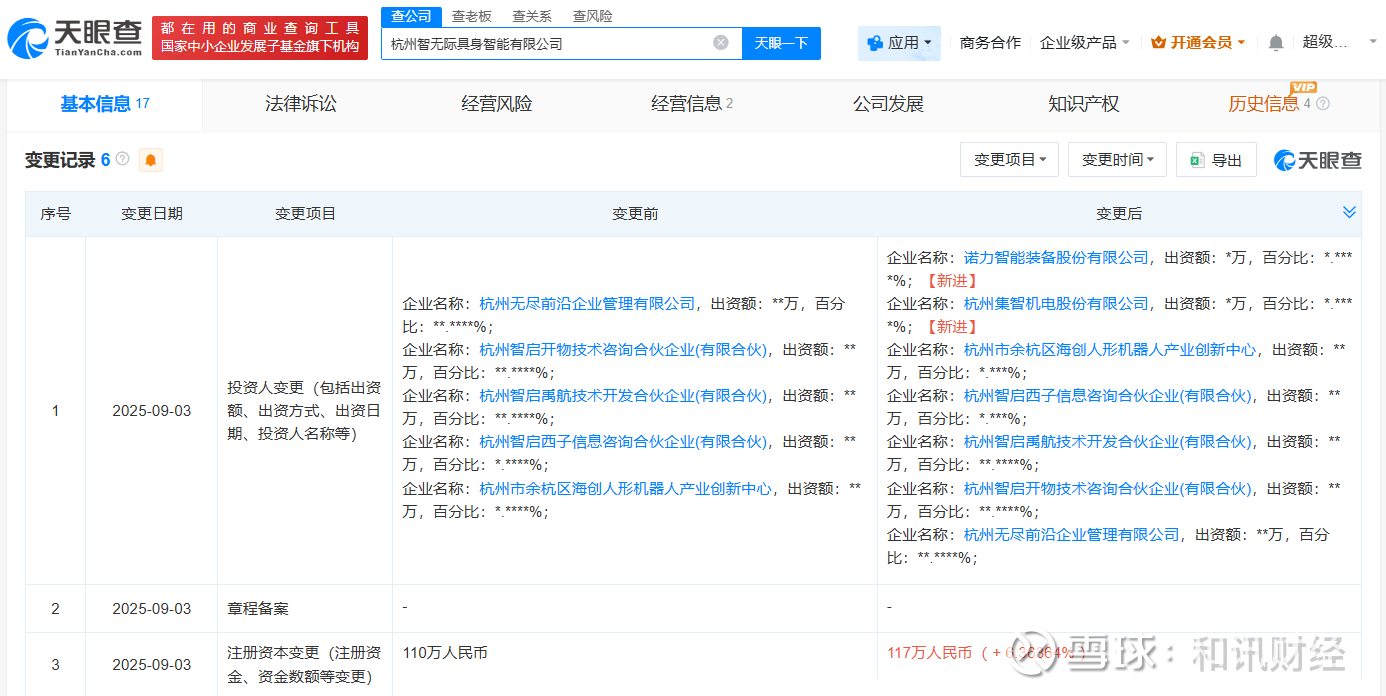The width and height of the screenshot is (1386, 696).
Task: Open the 变更时间 filter dropdown
Action: (1117, 160)
